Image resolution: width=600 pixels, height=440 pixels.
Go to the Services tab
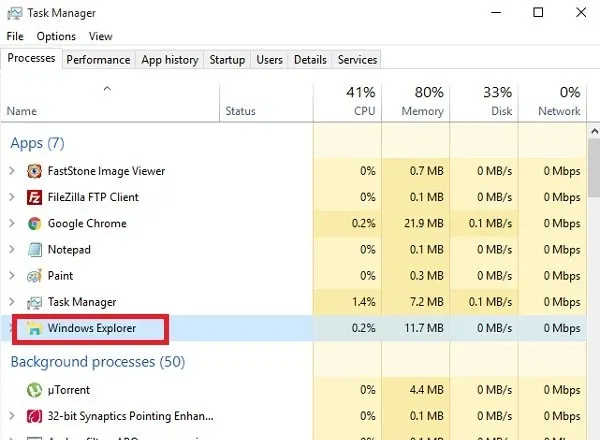(357, 60)
